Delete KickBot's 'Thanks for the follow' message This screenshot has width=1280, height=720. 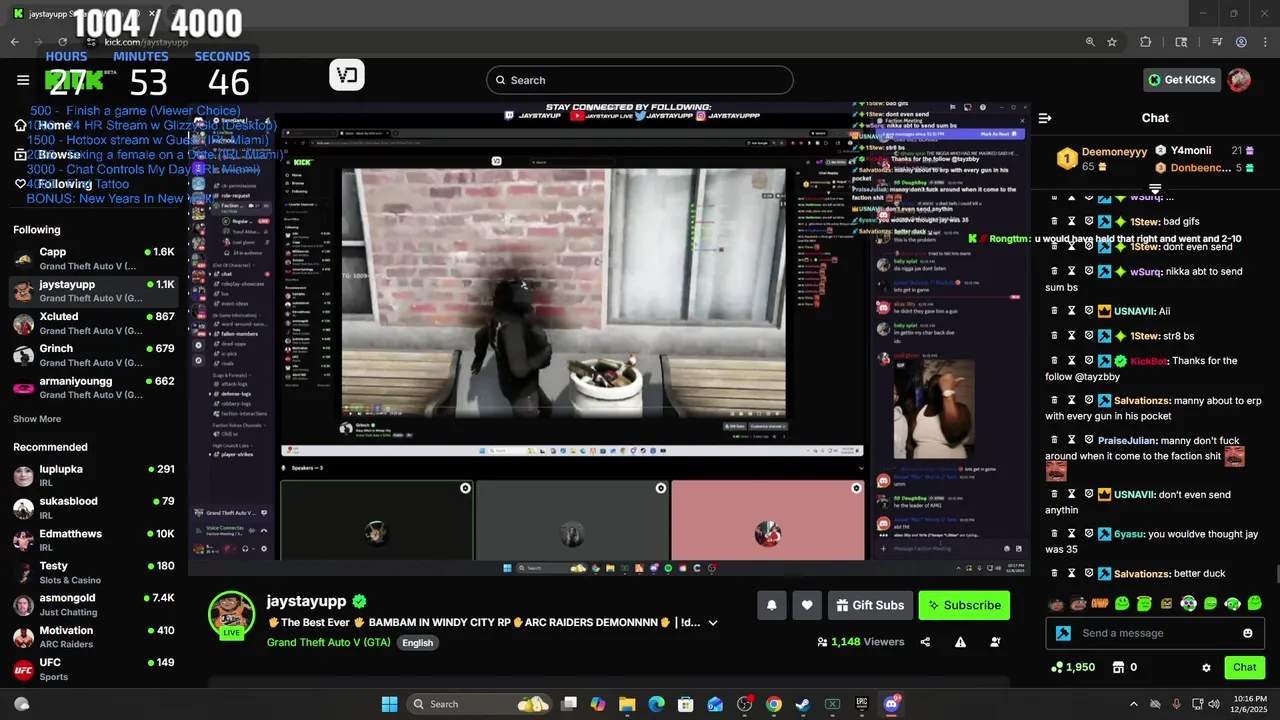pos(1053,360)
